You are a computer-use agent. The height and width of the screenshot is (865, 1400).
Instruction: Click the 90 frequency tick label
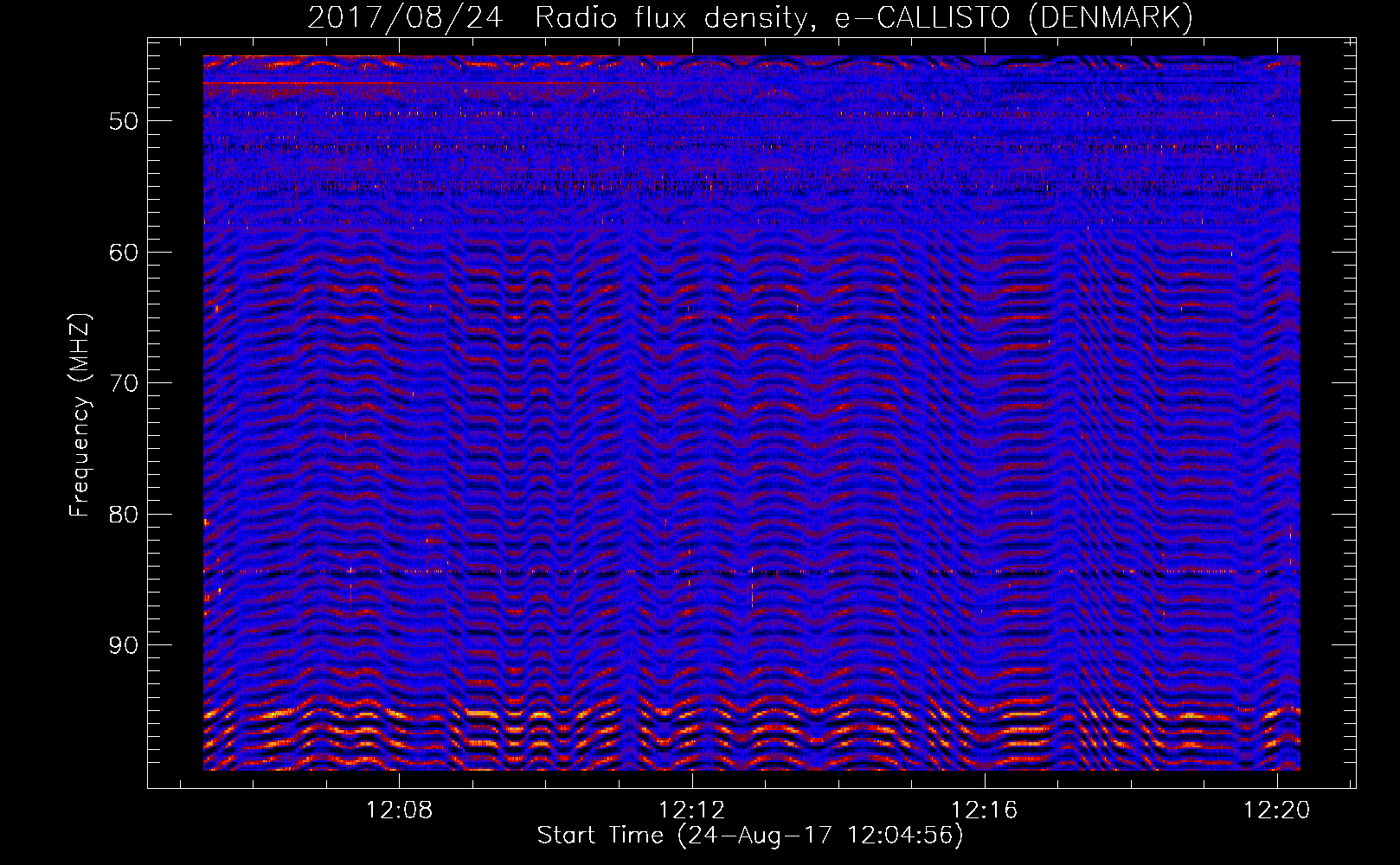(124, 645)
